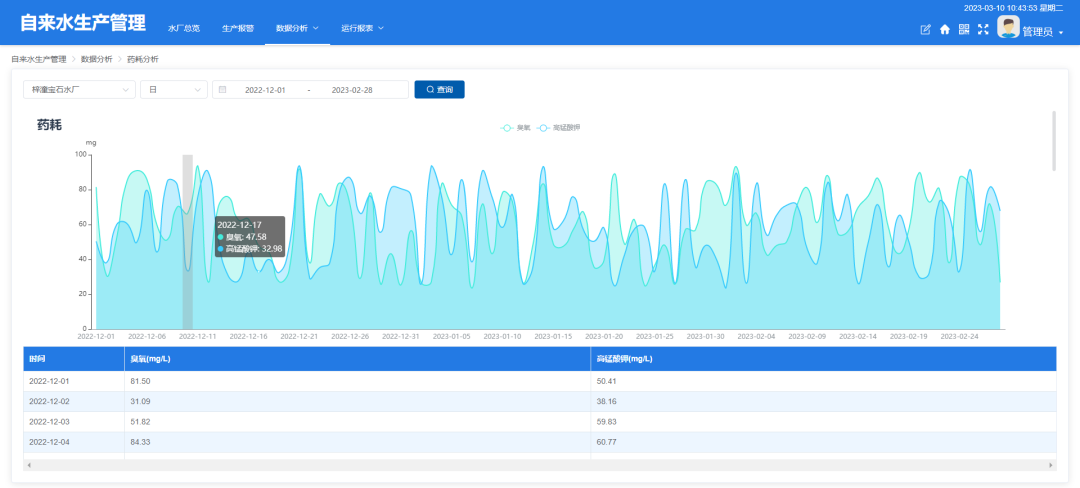The image size is (1080, 488).
Task: Click x-axis label 2023-02-24
Action: tap(959, 337)
